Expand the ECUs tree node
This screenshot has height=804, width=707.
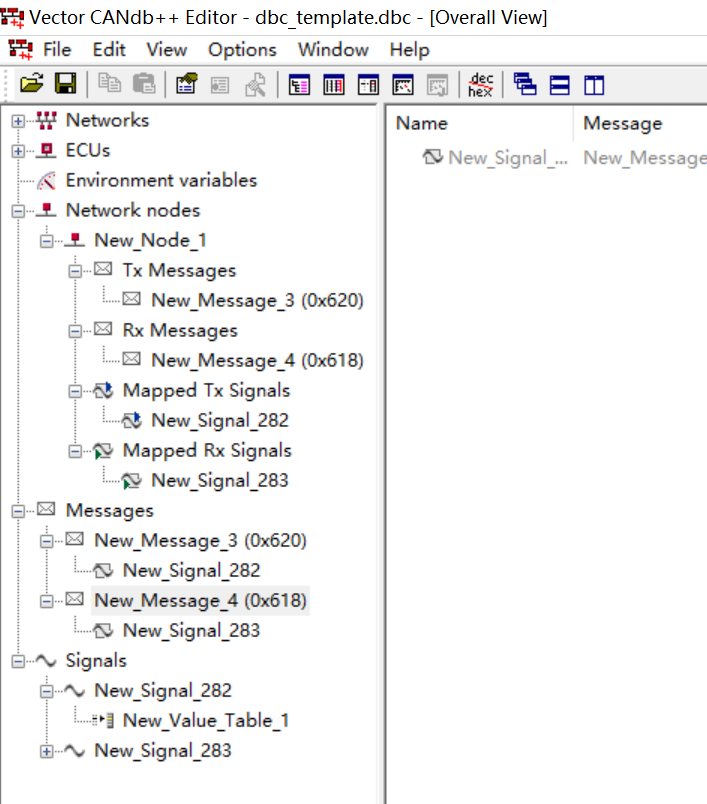tap(18, 151)
